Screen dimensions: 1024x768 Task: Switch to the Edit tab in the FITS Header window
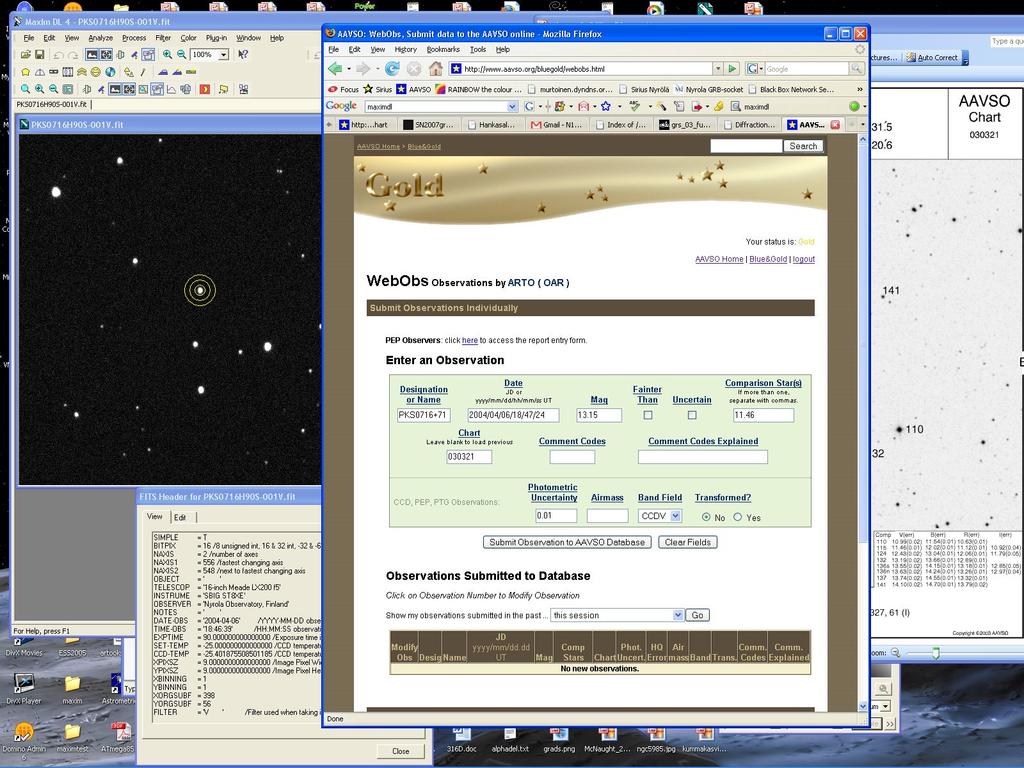[180, 517]
